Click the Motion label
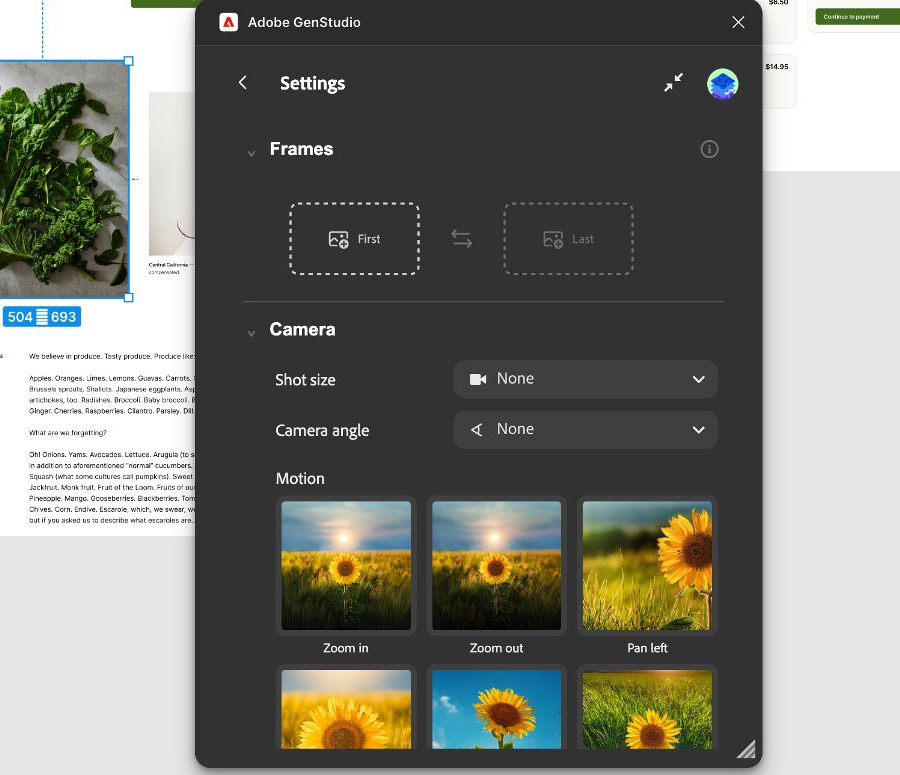This screenshot has height=775, width=900. coord(300,478)
